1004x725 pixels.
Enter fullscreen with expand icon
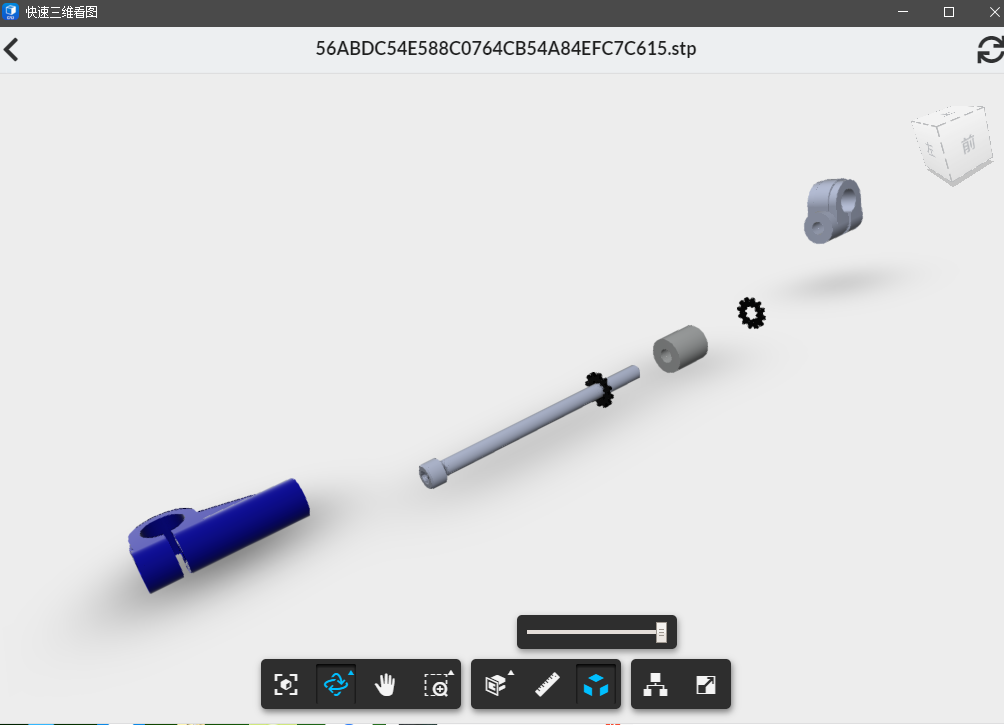[706, 685]
